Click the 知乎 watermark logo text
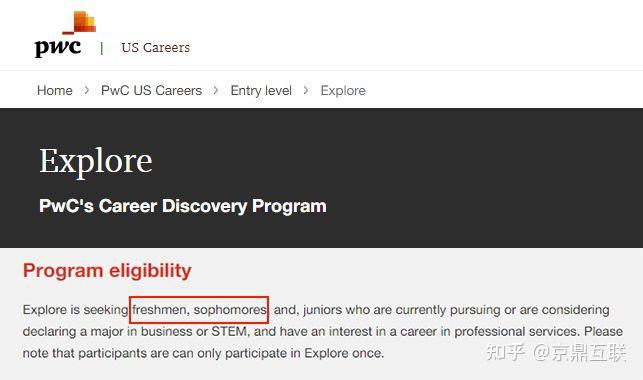This screenshot has height=380, width=643. (505, 353)
